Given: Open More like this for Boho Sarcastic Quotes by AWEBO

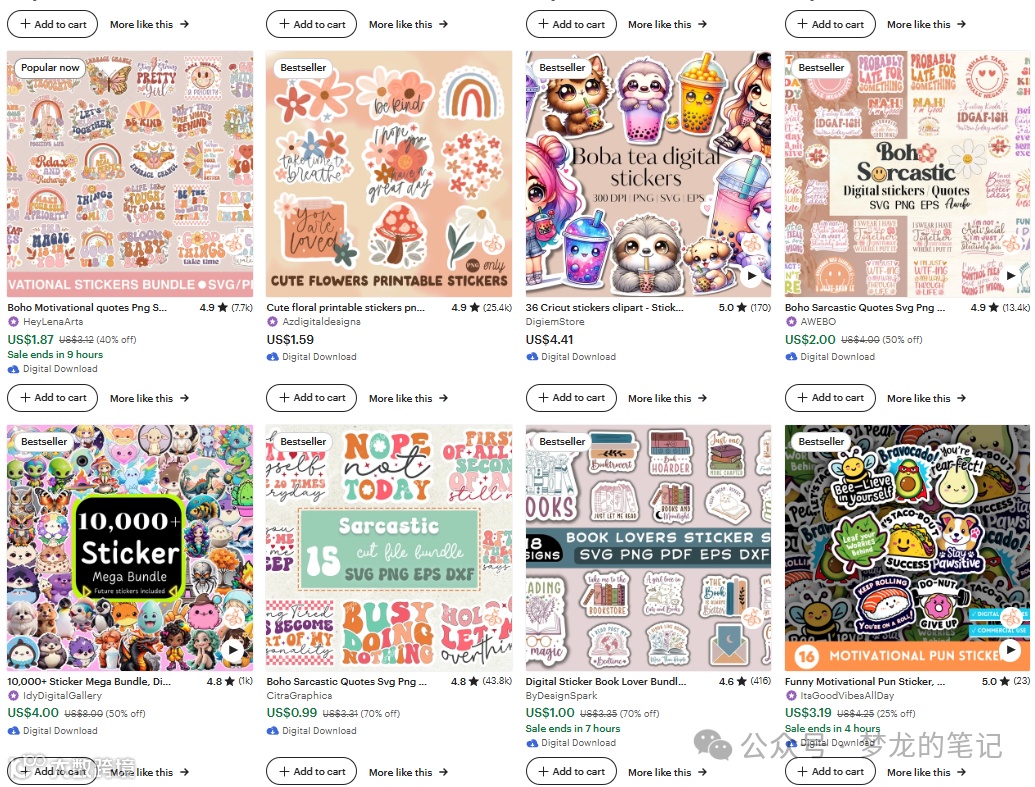Looking at the screenshot, I should pos(926,398).
